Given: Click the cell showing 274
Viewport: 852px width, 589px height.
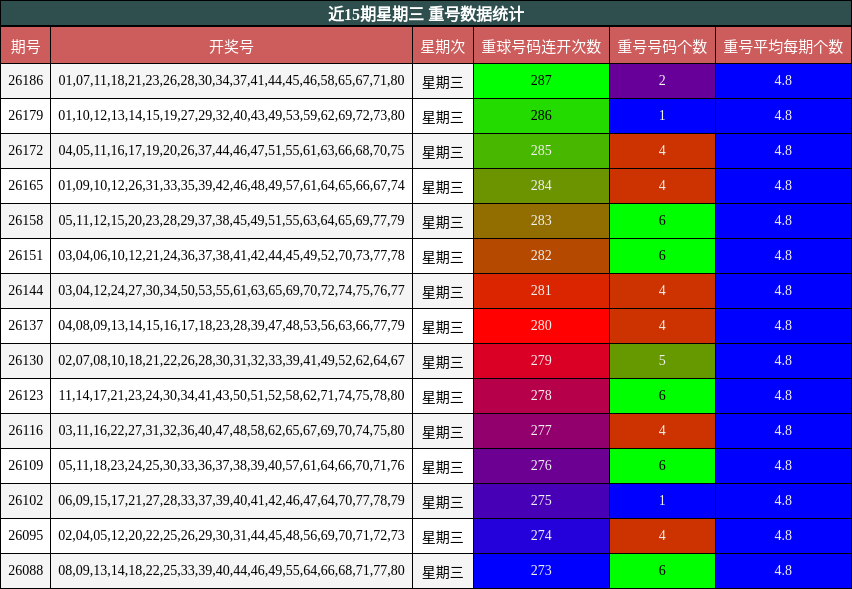Looking at the screenshot, I should [541, 536].
